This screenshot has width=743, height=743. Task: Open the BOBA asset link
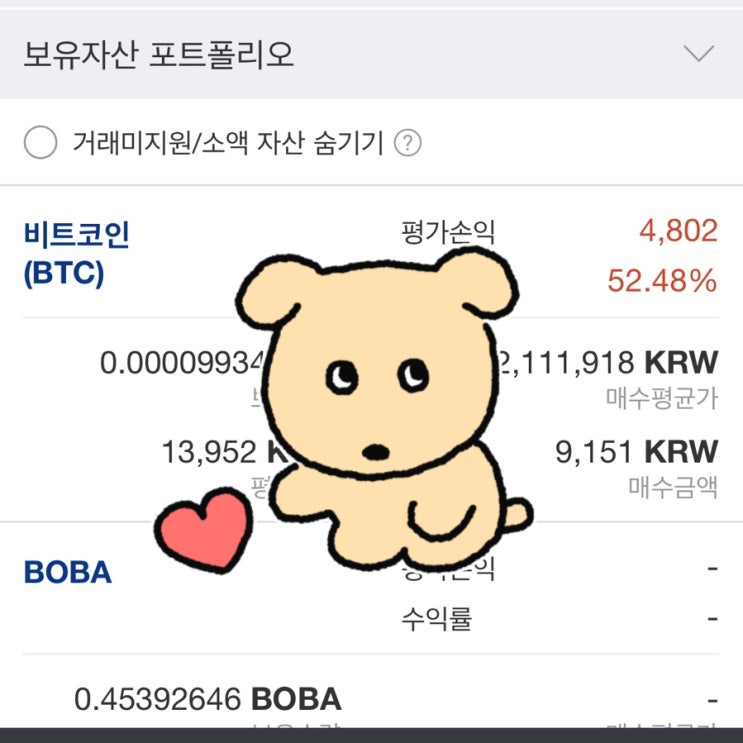[68, 572]
